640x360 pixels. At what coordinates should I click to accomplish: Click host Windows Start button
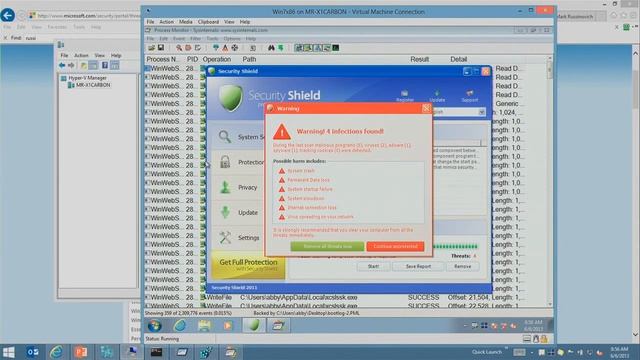tap(9, 352)
